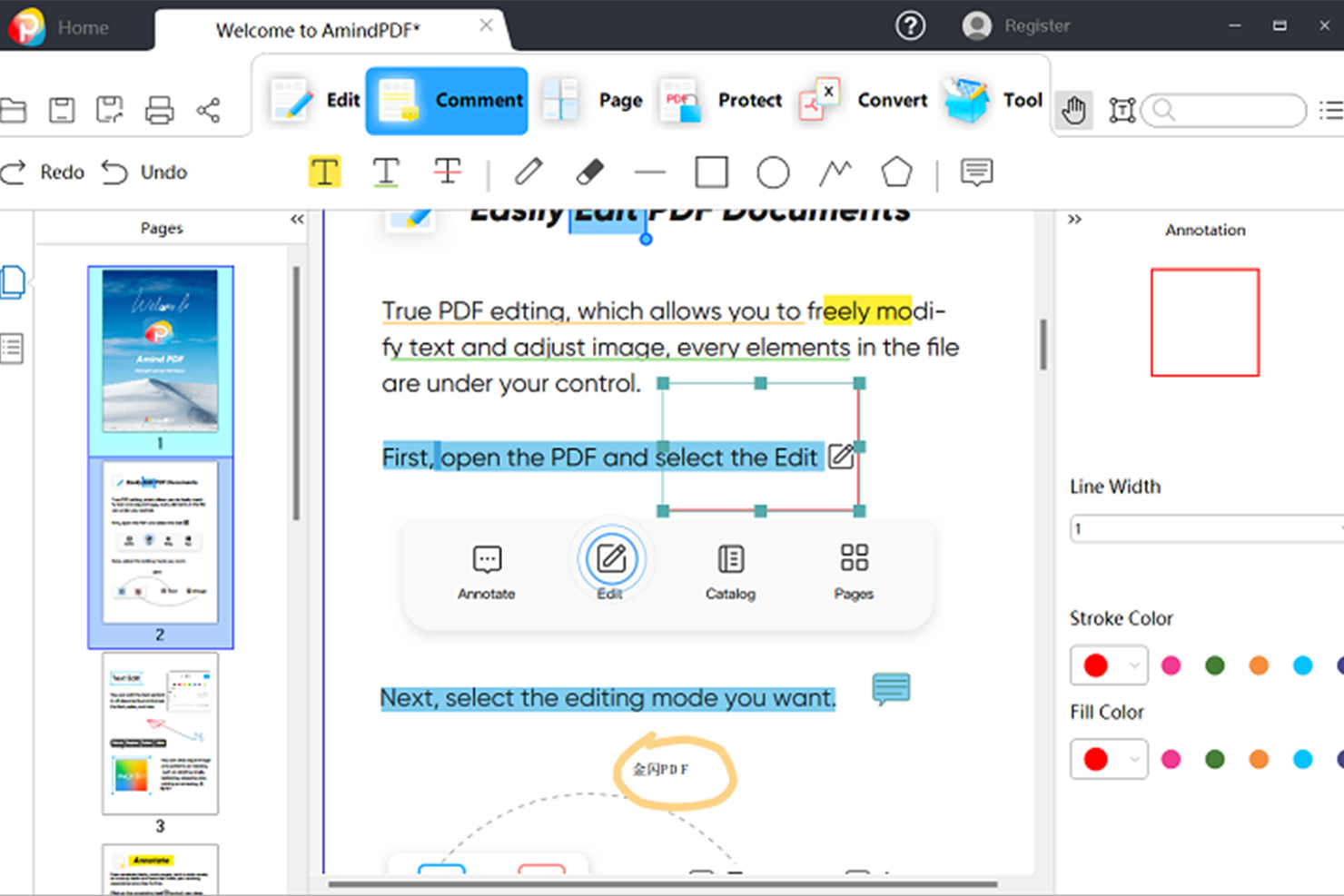Select the Pencil drawing tool
This screenshot has height=896, width=1344.
coord(529,172)
